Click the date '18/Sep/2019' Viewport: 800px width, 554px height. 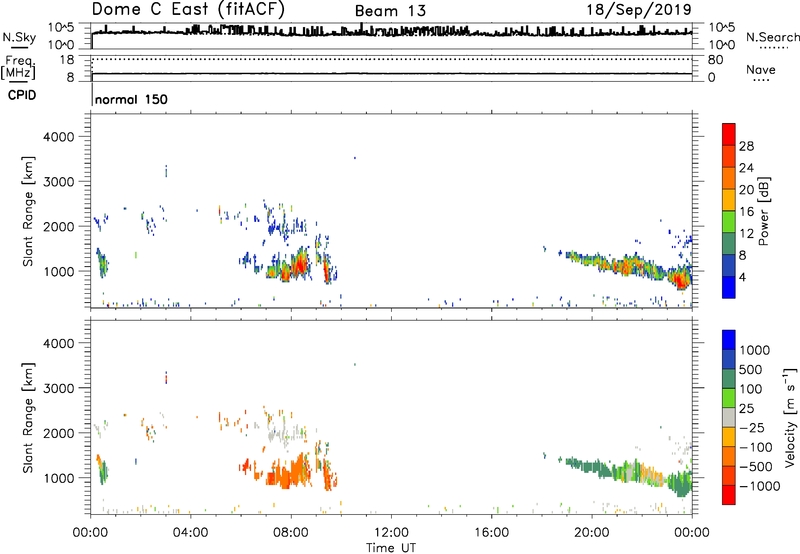tap(639, 9)
